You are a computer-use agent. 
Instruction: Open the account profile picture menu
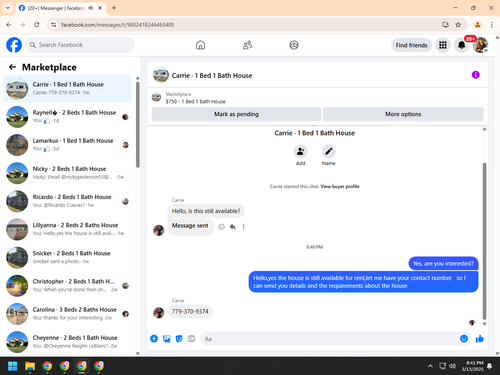[x=480, y=45]
